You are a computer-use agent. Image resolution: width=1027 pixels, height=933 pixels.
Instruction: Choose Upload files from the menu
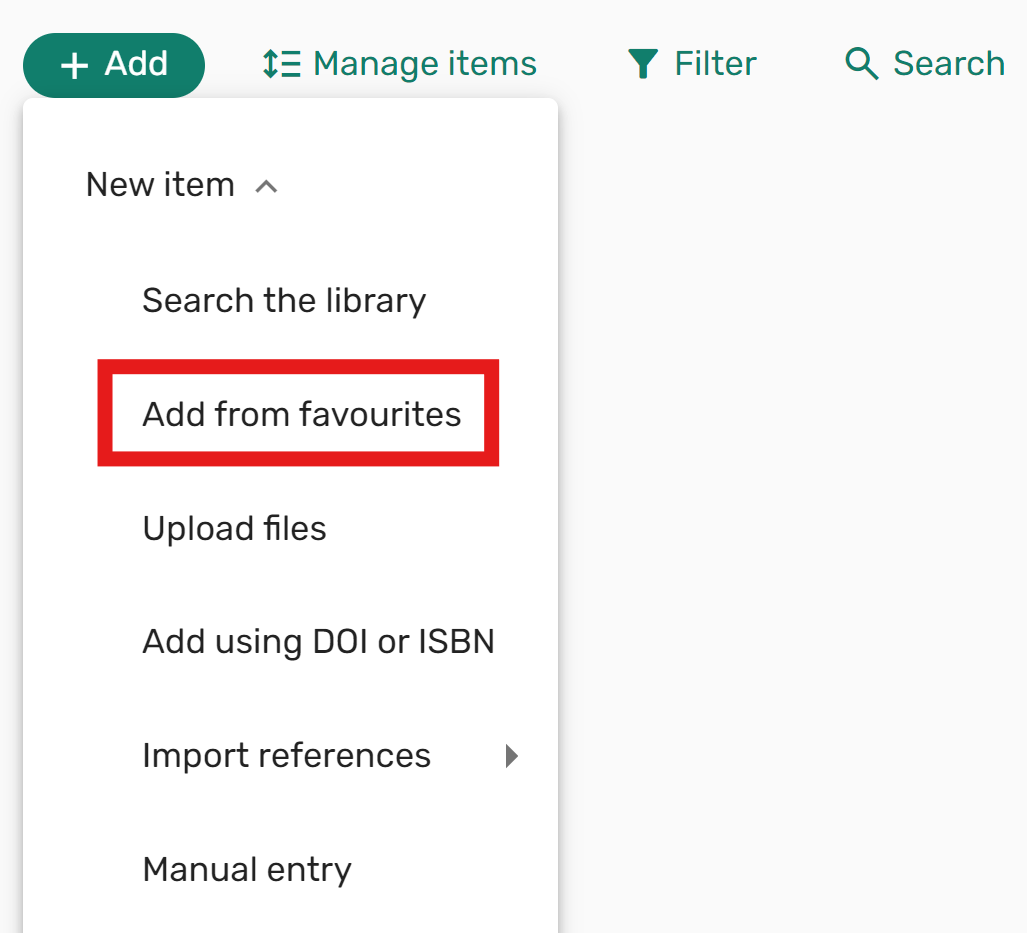pyautogui.click(x=234, y=528)
